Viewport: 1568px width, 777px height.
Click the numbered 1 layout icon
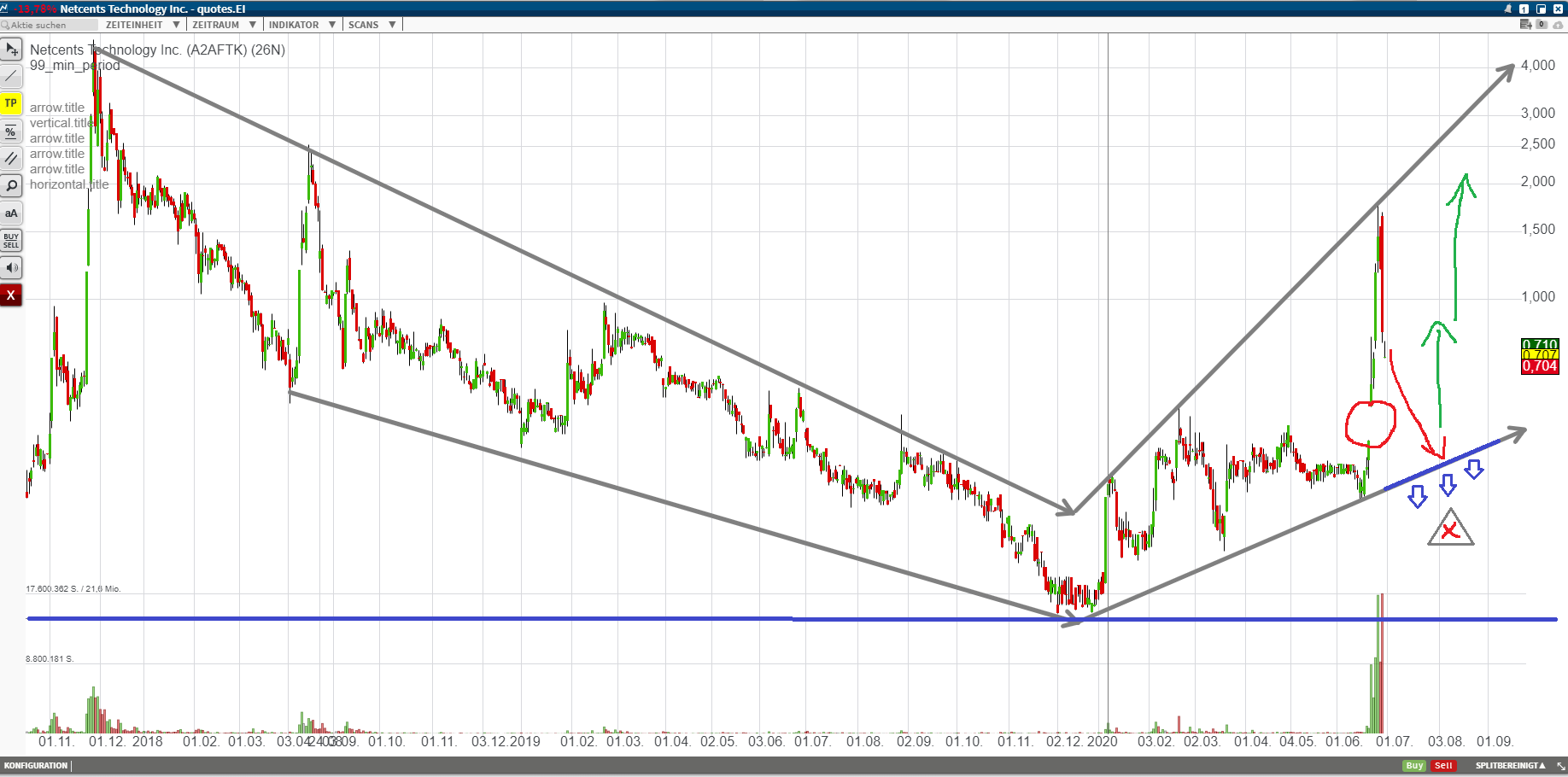click(x=1524, y=9)
